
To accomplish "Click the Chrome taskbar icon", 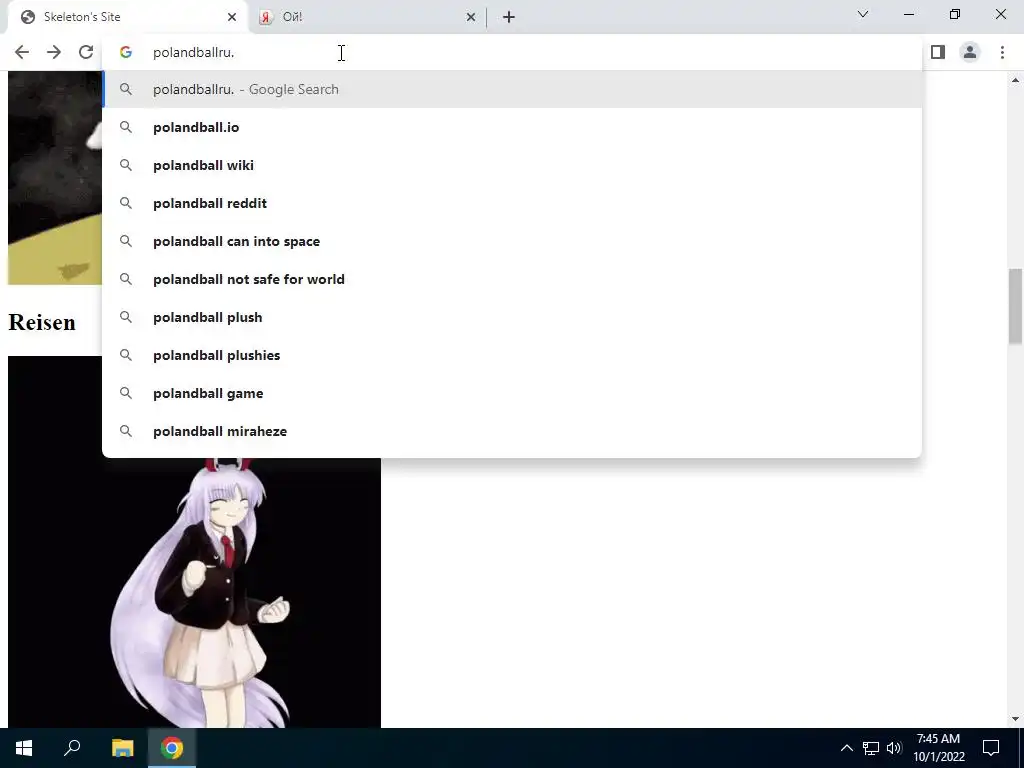I will click(172, 748).
